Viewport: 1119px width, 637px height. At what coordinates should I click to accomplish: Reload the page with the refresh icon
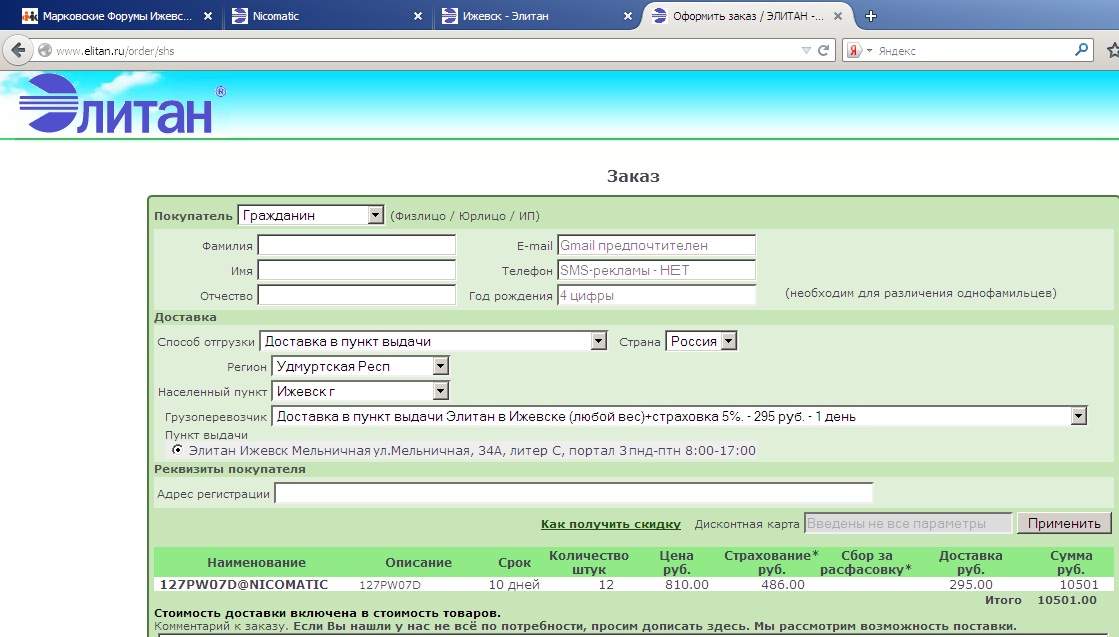[823, 50]
